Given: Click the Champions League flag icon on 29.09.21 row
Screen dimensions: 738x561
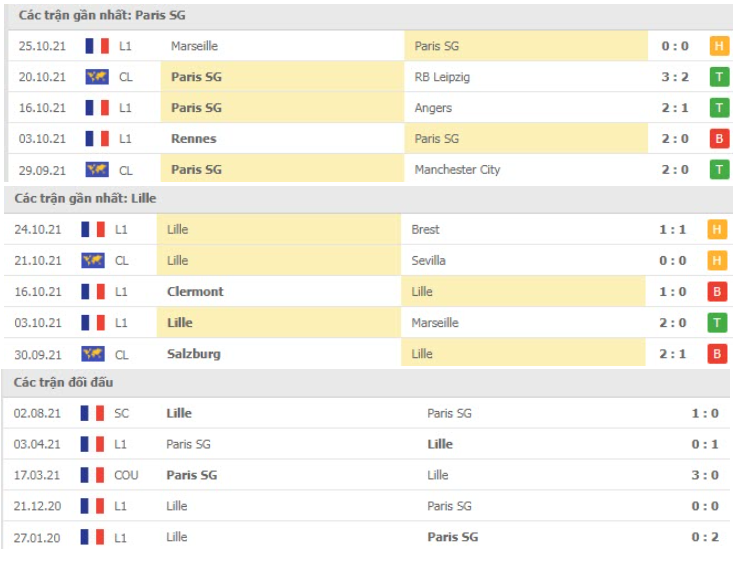Looking at the screenshot, I should 97,170.
